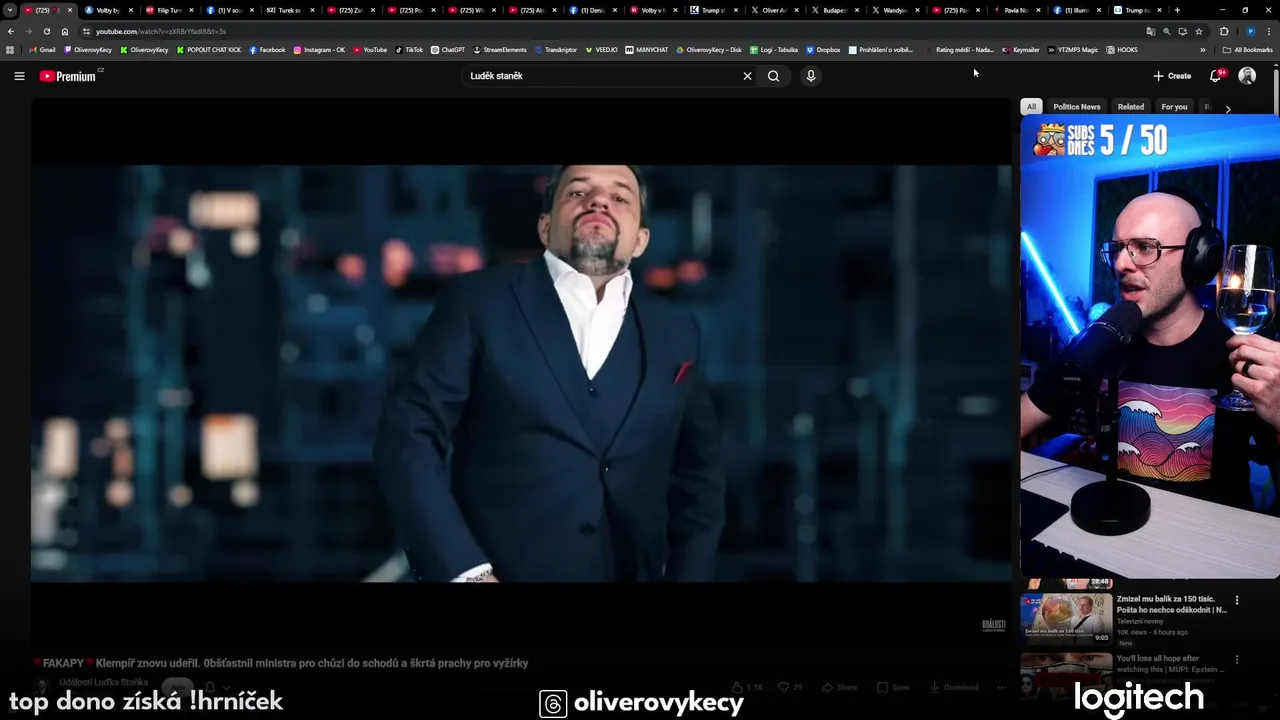Open the Create upload menu
The image size is (1280, 720).
1172,76
